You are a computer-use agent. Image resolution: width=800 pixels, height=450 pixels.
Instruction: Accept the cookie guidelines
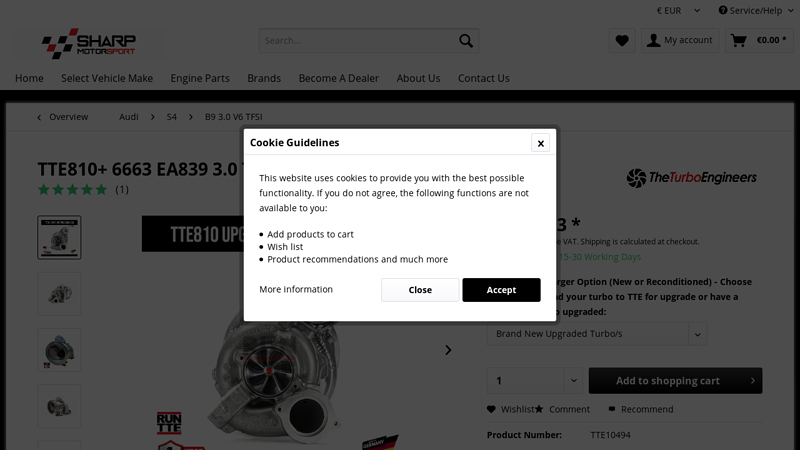tap(501, 290)
